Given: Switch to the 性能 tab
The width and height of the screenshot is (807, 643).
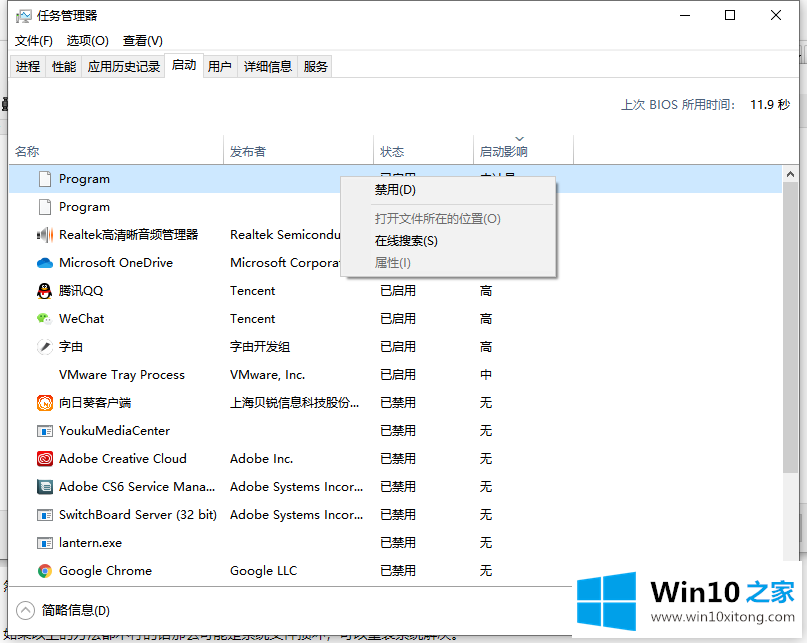Looking at the screenshot, I should 64,66.
